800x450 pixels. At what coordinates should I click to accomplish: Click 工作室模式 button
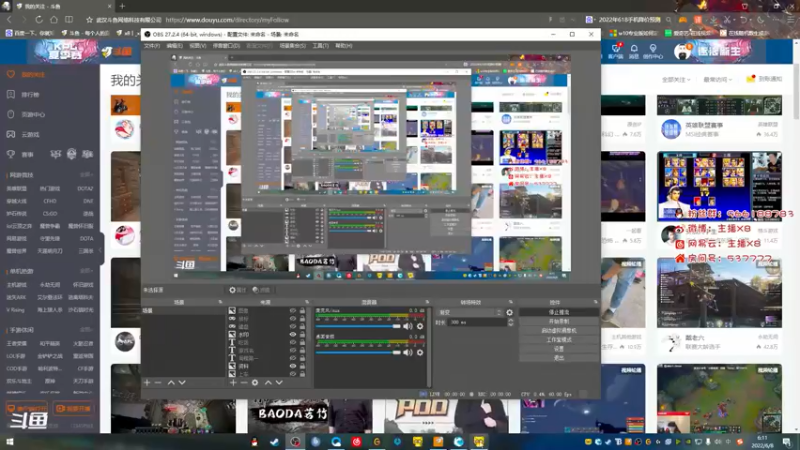pos(559,340)
